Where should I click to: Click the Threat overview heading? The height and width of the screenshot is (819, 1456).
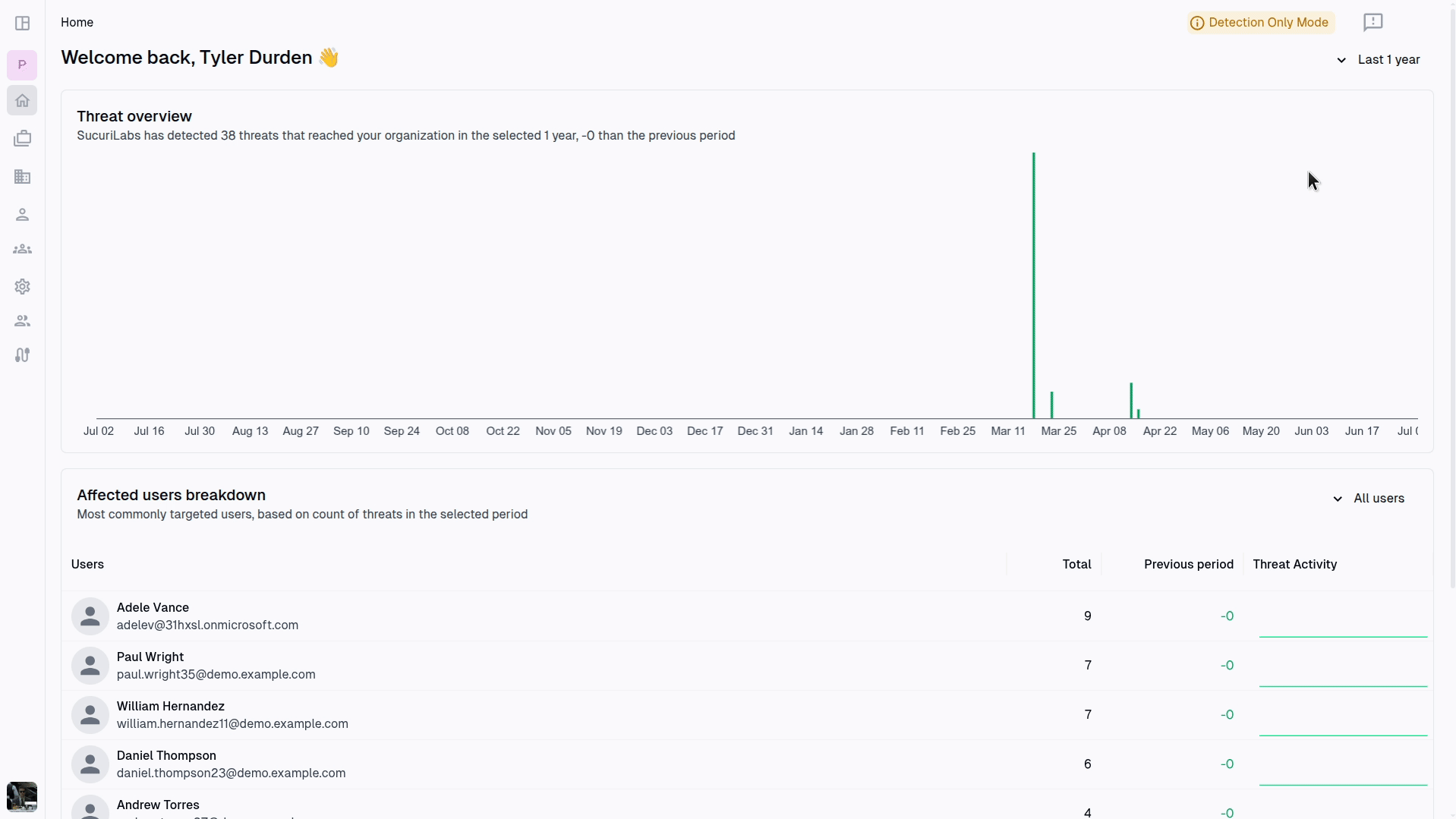pyautogui.click(x=134, y=116)
